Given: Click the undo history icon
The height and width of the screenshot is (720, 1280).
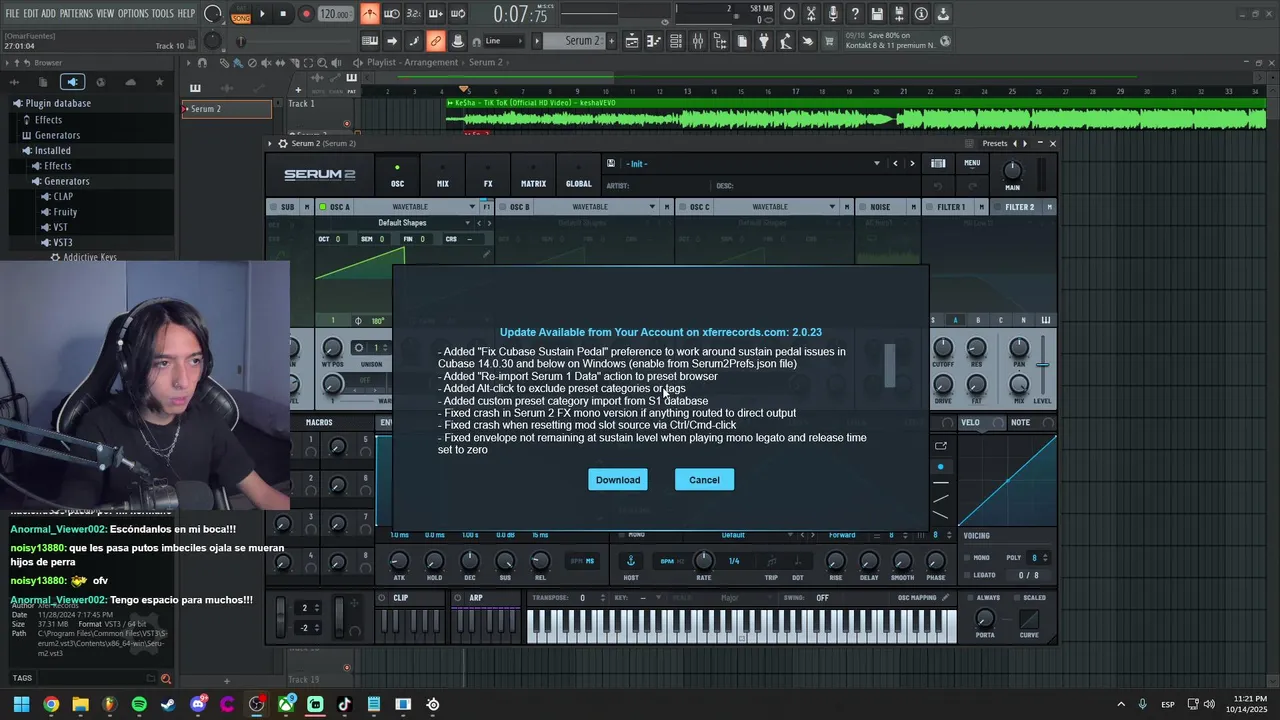Looking at the screenshot, I should tap(789, 14).
